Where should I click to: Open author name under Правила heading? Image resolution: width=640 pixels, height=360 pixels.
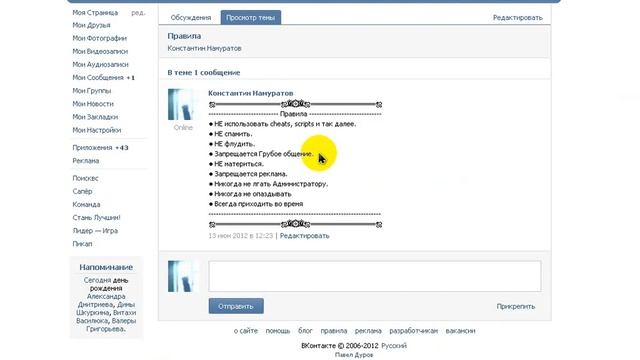click(x=204, y=48)
